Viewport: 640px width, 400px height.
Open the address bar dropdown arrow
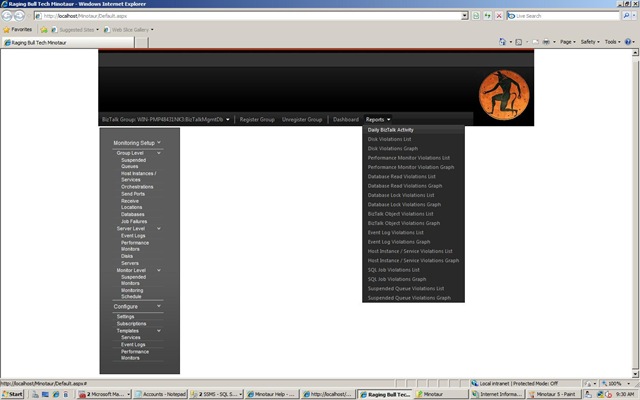tap(464, 16)
